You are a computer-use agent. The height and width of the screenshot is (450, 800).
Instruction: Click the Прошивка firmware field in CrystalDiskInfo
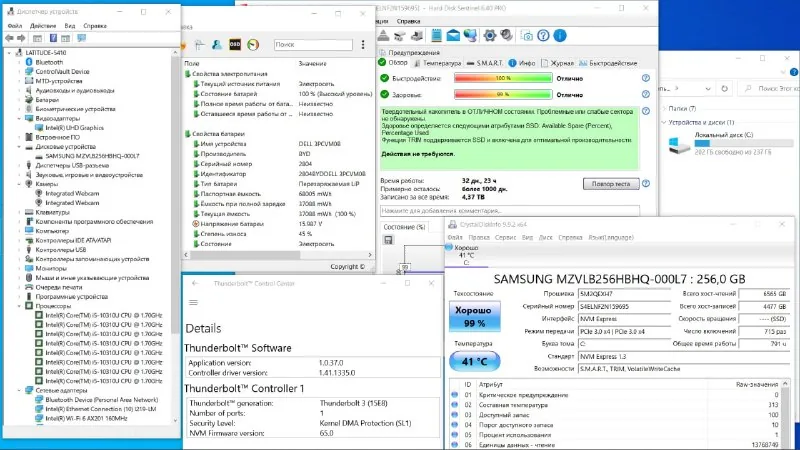pos(624,294)
